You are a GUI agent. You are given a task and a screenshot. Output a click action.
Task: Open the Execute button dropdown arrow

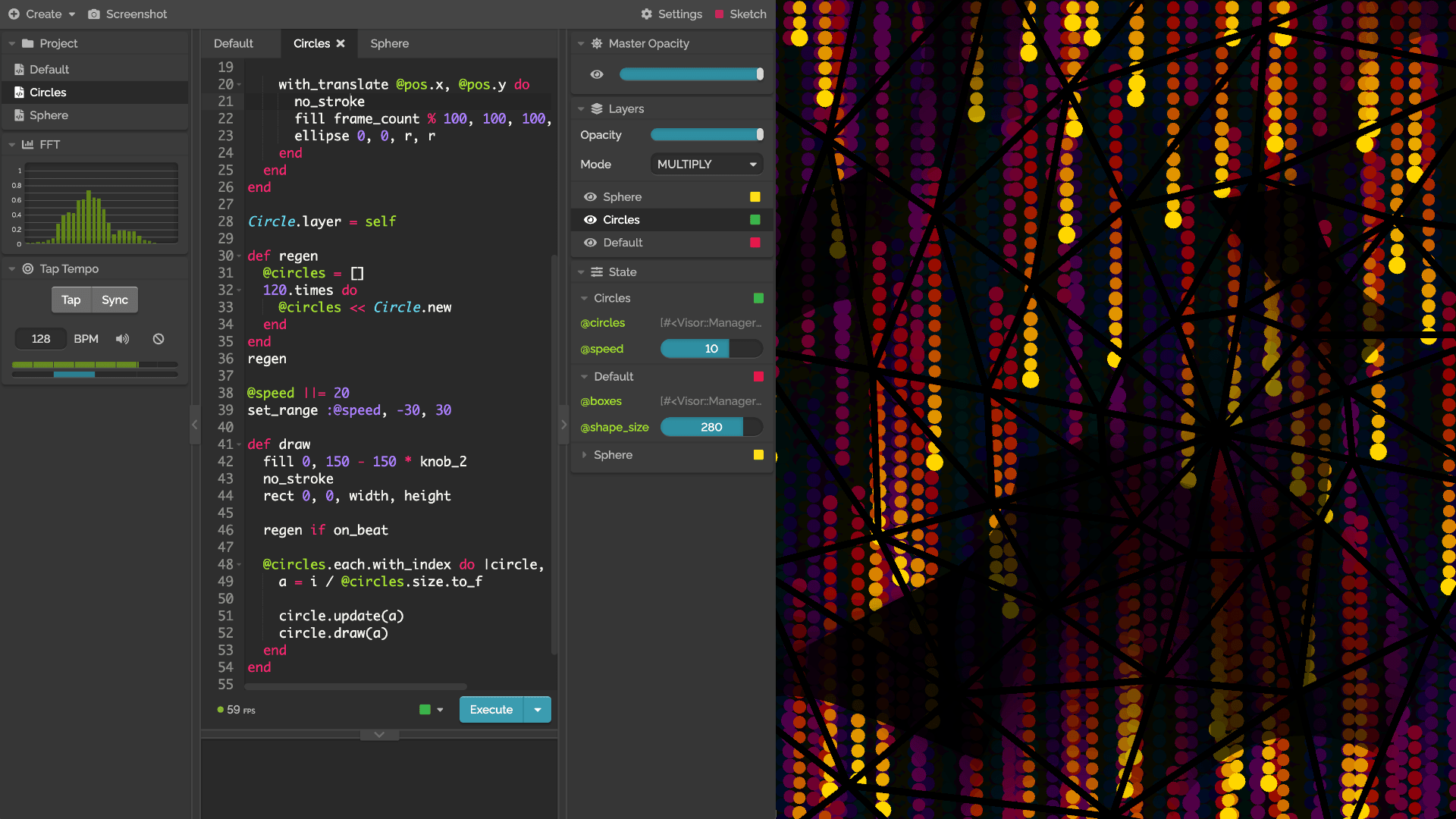[538, 710]
